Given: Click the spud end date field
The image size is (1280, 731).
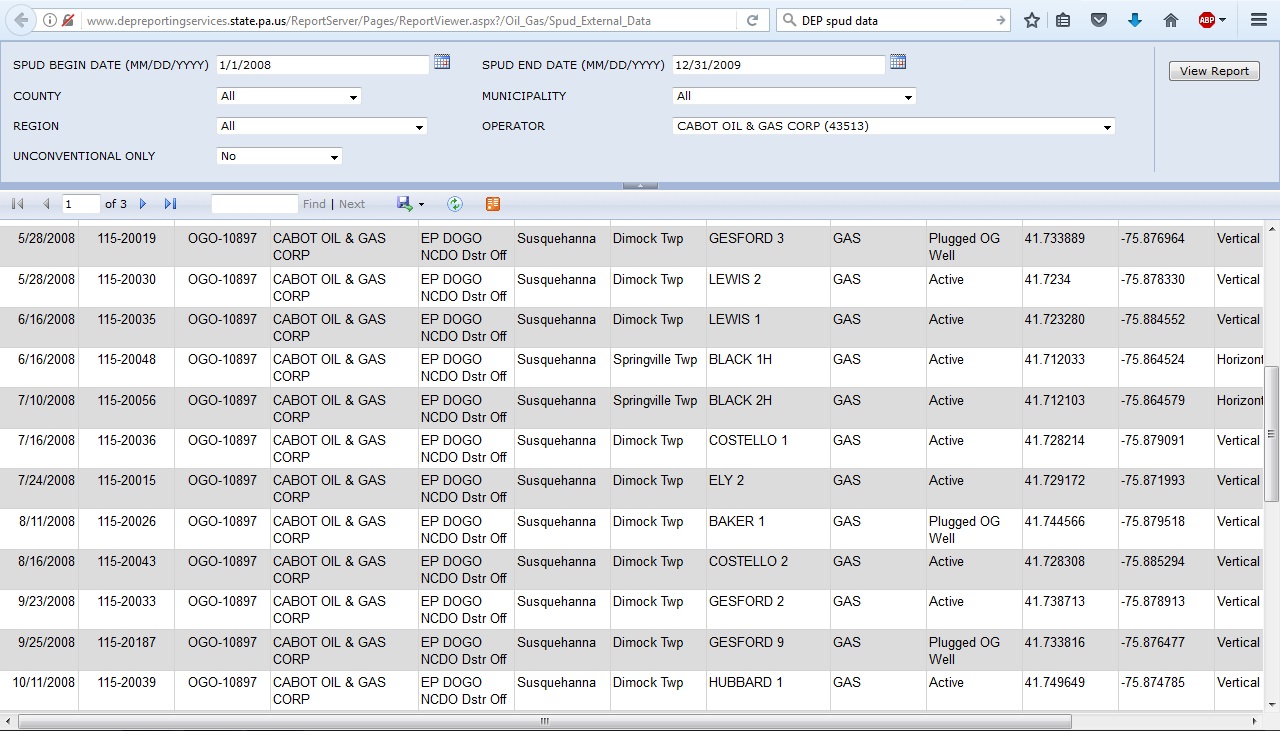Looking at the screenshot, I should pyautogui.click(x=779, y=65).
